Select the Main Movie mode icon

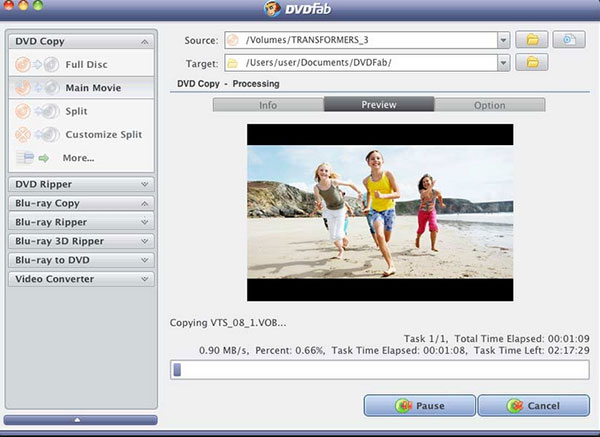click(x=37, y=88)
